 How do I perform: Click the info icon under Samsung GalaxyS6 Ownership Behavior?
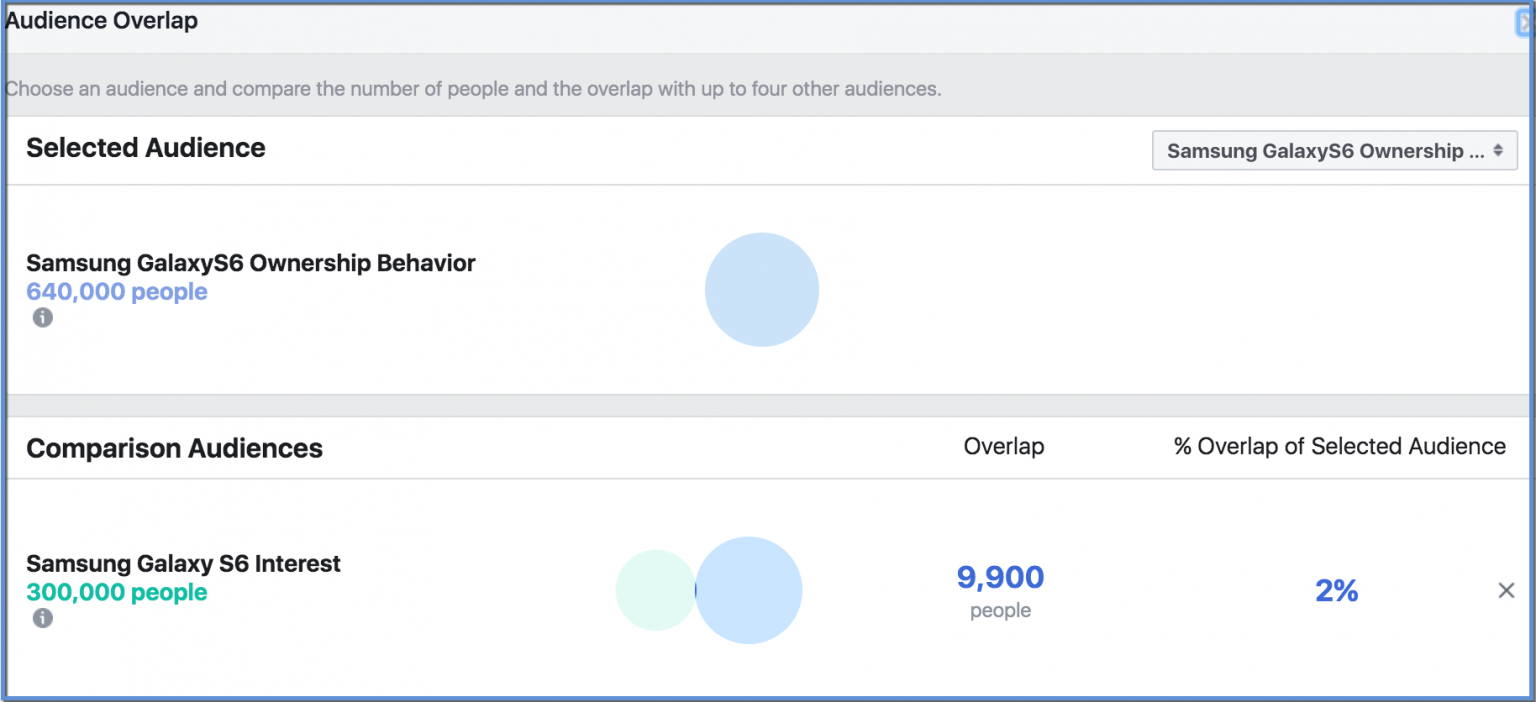tap(42, 318)
